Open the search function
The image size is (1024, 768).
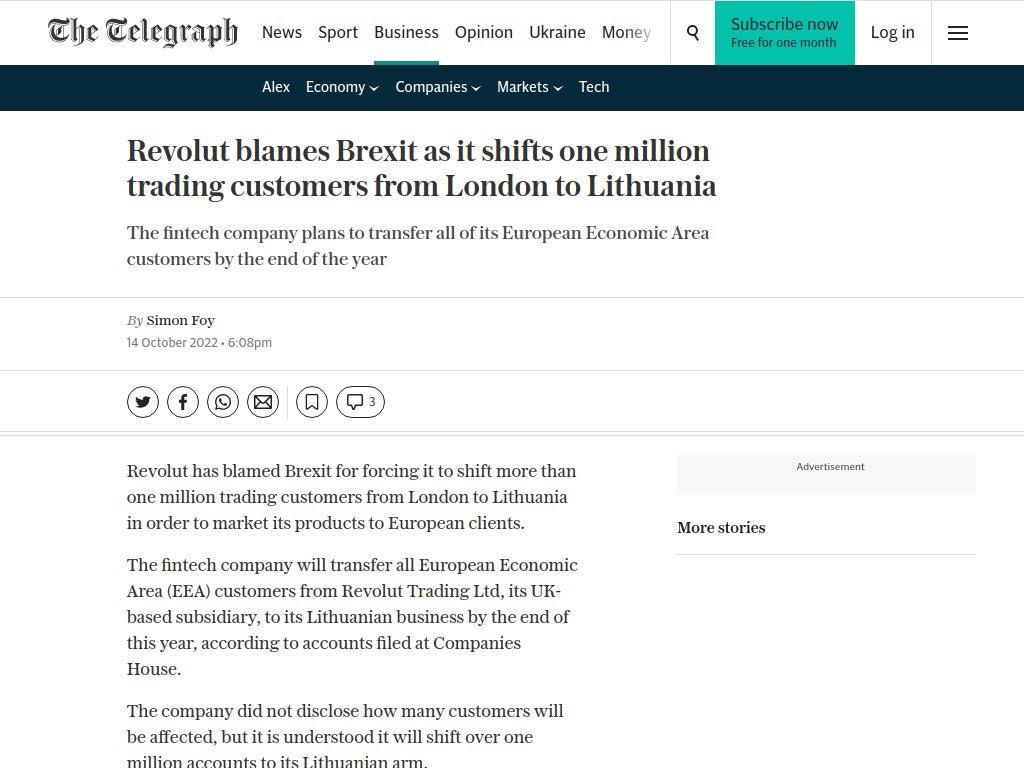[x=692, y=32]
